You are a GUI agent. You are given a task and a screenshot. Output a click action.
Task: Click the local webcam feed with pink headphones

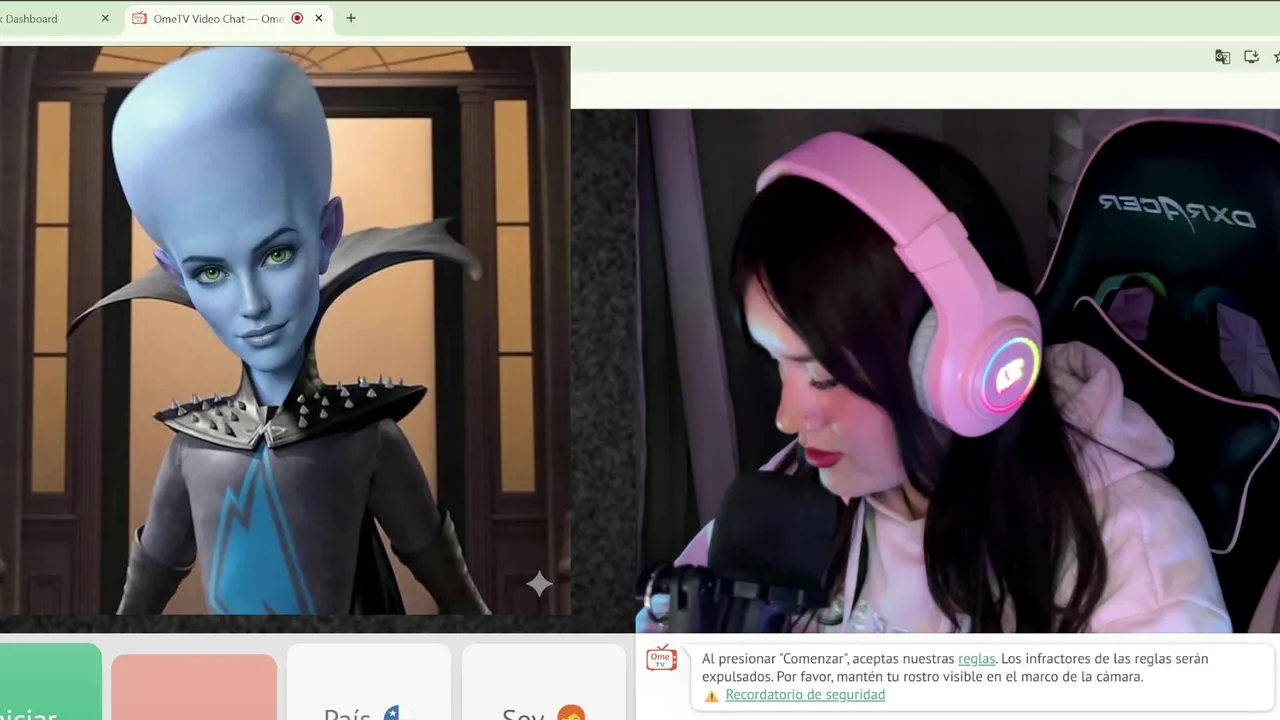[958, 371]
